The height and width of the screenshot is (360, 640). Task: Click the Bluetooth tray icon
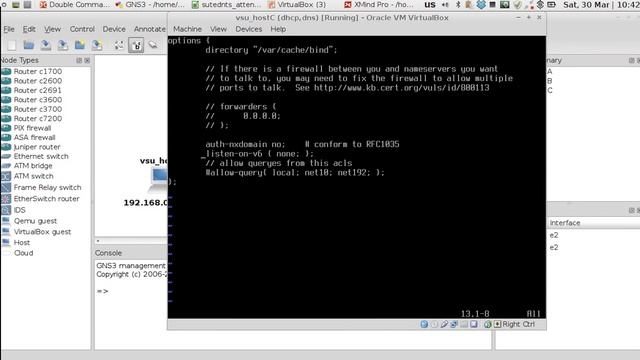click(x=458, y=5)
